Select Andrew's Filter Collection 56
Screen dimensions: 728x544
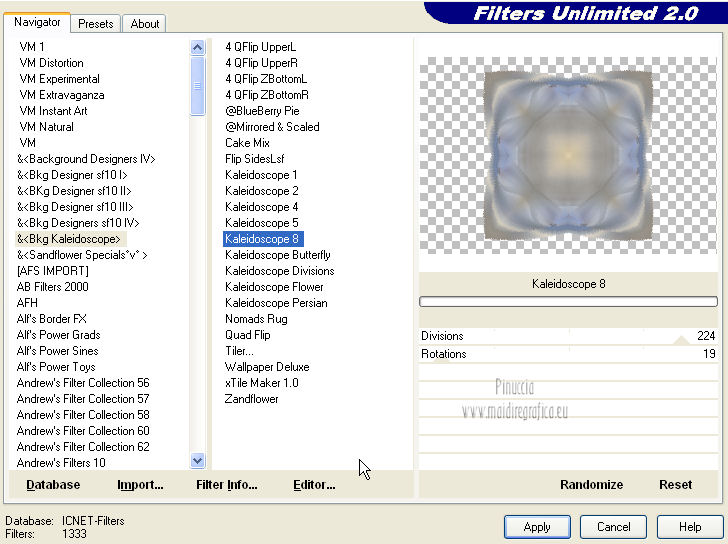tap(83, 383)
